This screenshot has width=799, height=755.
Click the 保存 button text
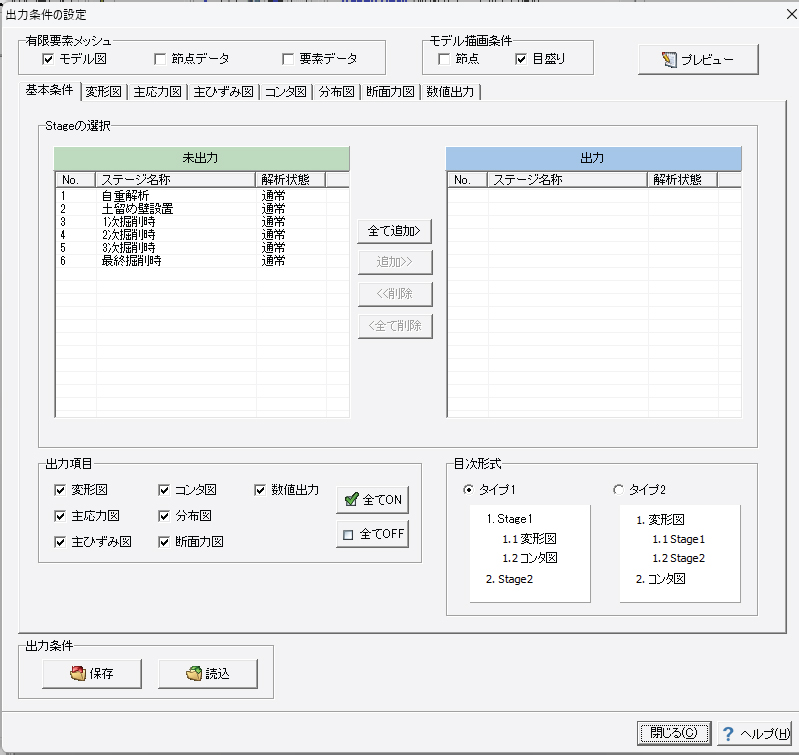[x=101, y=673]
